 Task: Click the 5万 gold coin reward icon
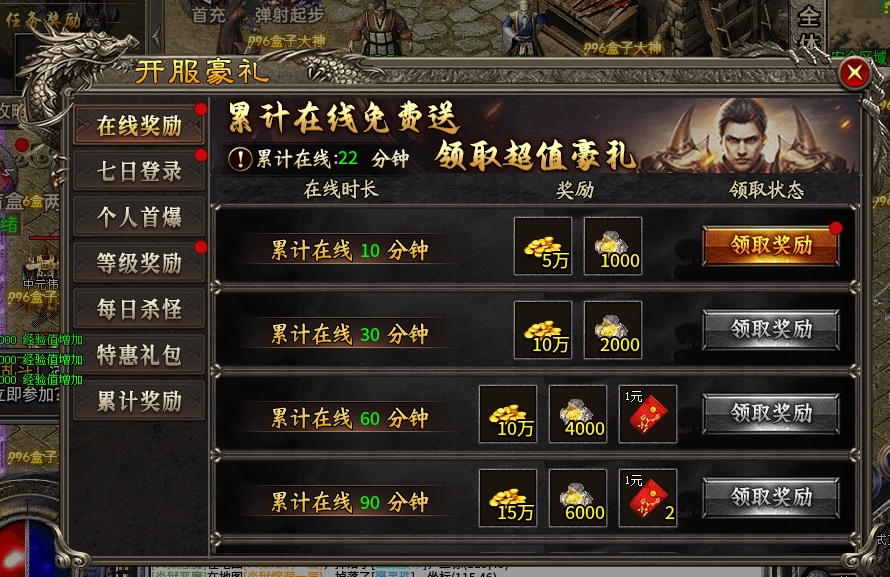click(543, 246)
